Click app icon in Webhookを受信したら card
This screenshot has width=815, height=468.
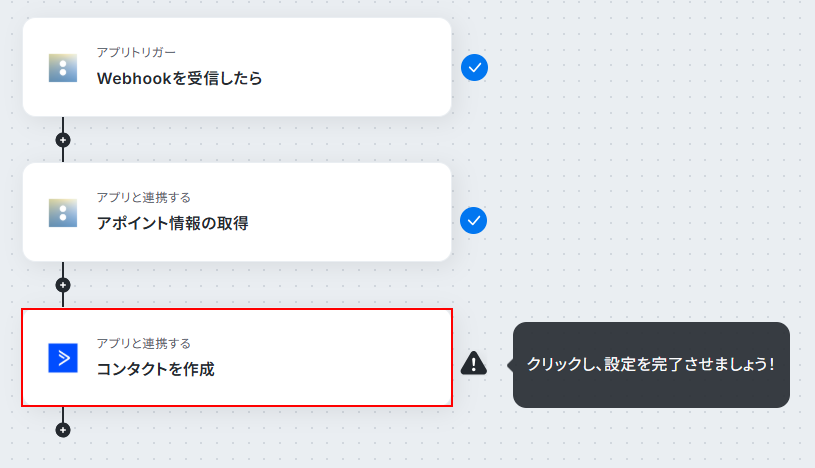tap(63, 68)
